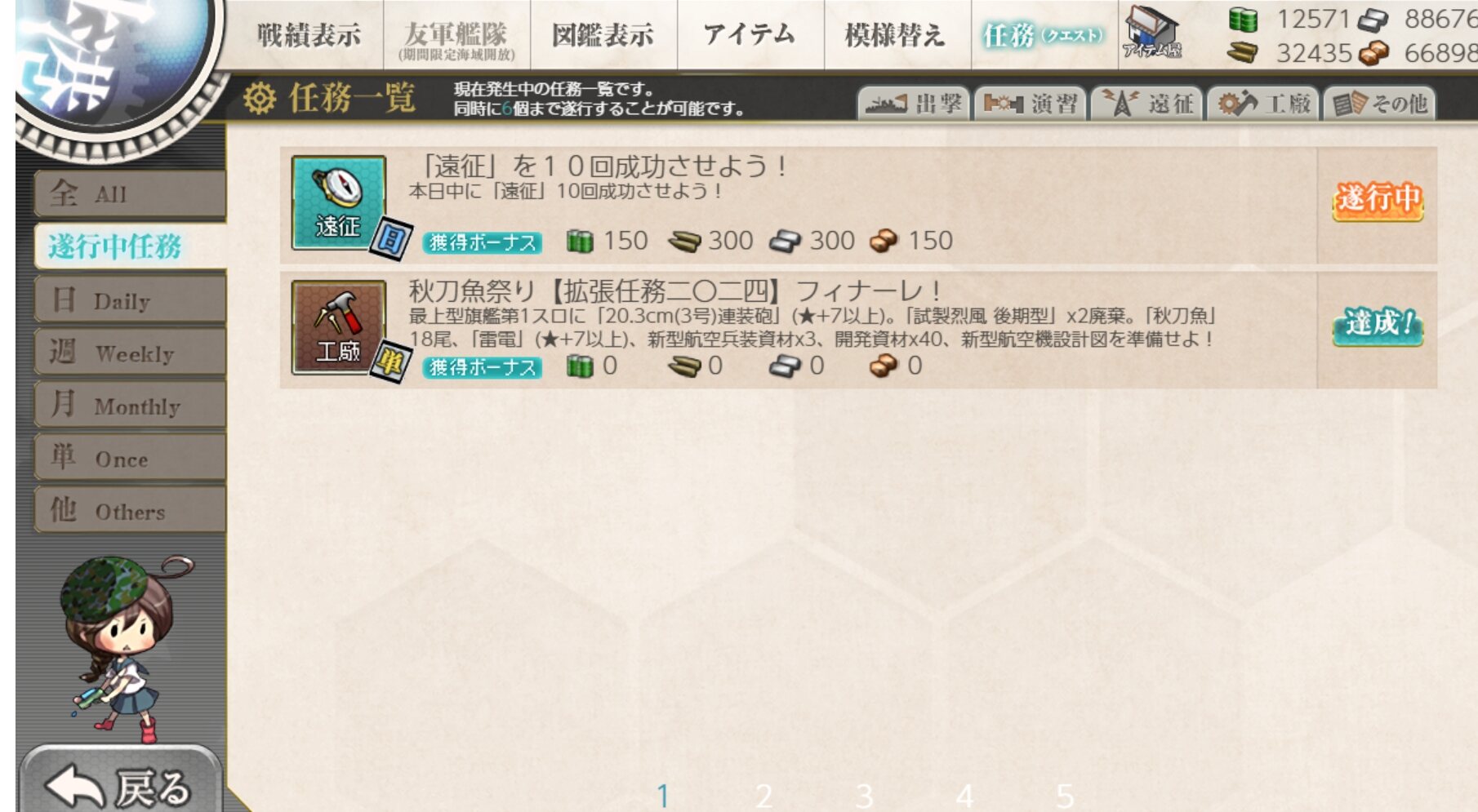Select the その他 category filter
The width and height of the screenshot is (1478, 812).
pyautogui.click(x=1379, y=104)
